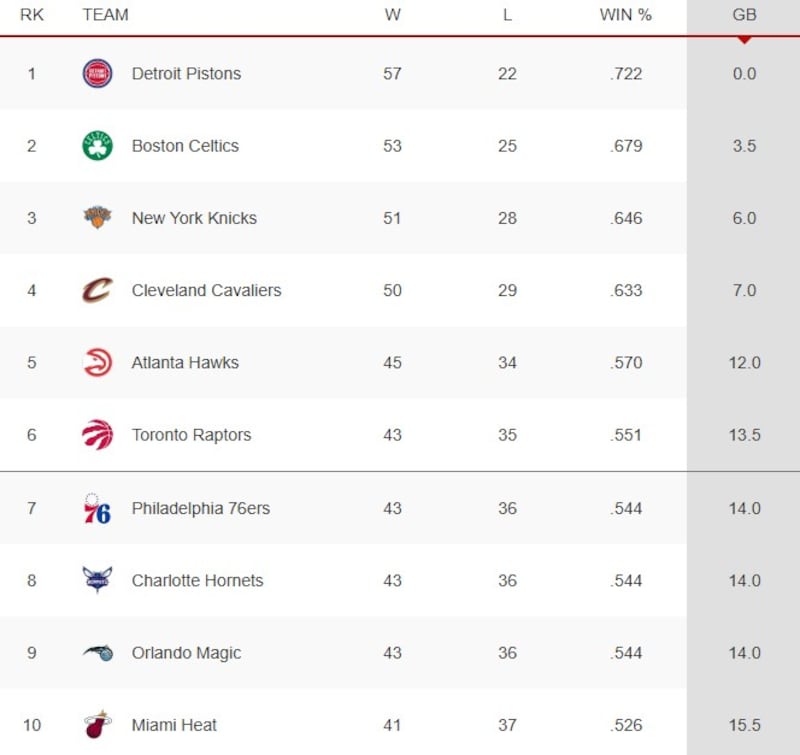Click the TEAM column header

coord(105,15)
